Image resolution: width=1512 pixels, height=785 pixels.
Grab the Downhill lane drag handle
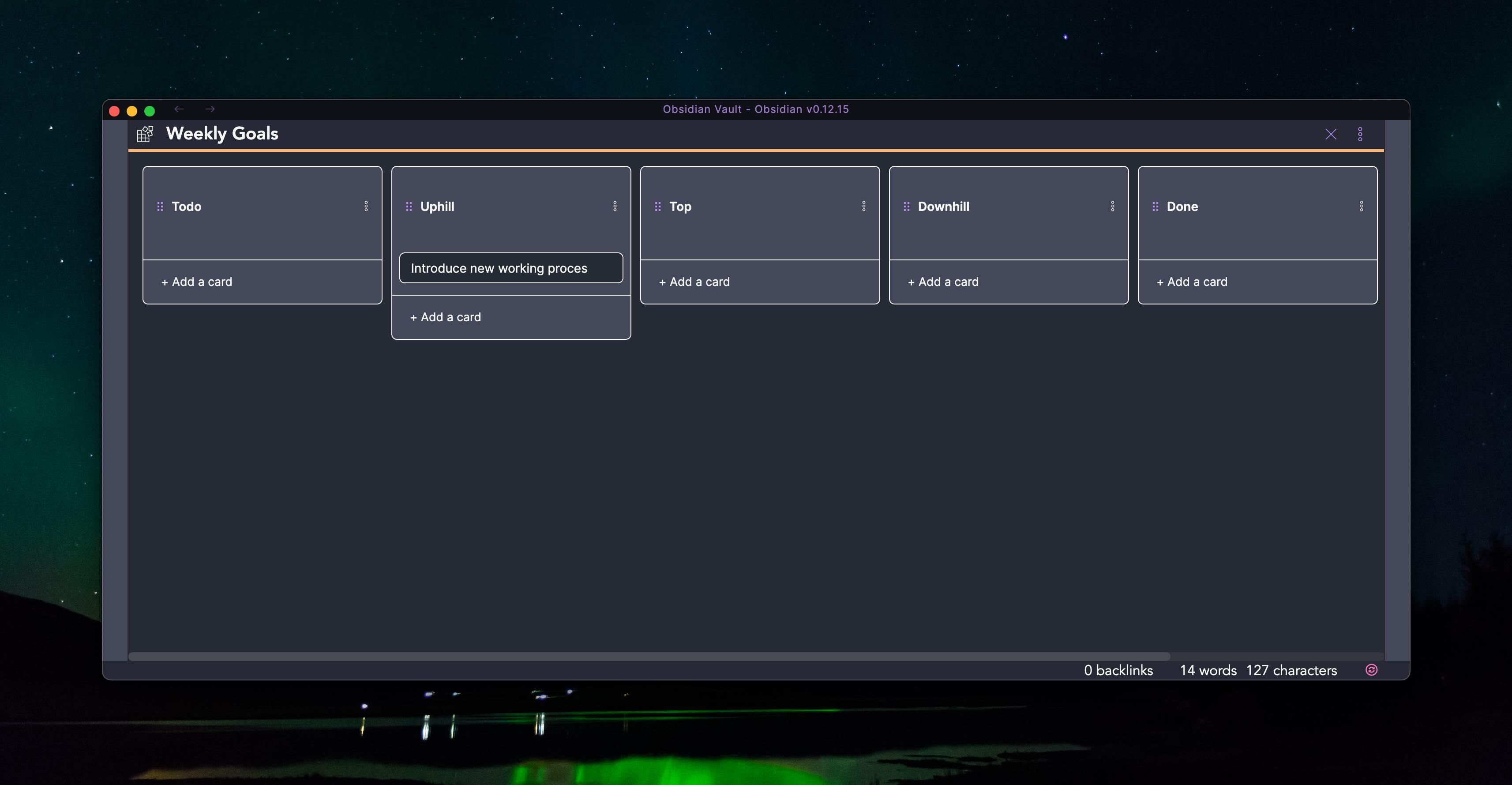906,206
